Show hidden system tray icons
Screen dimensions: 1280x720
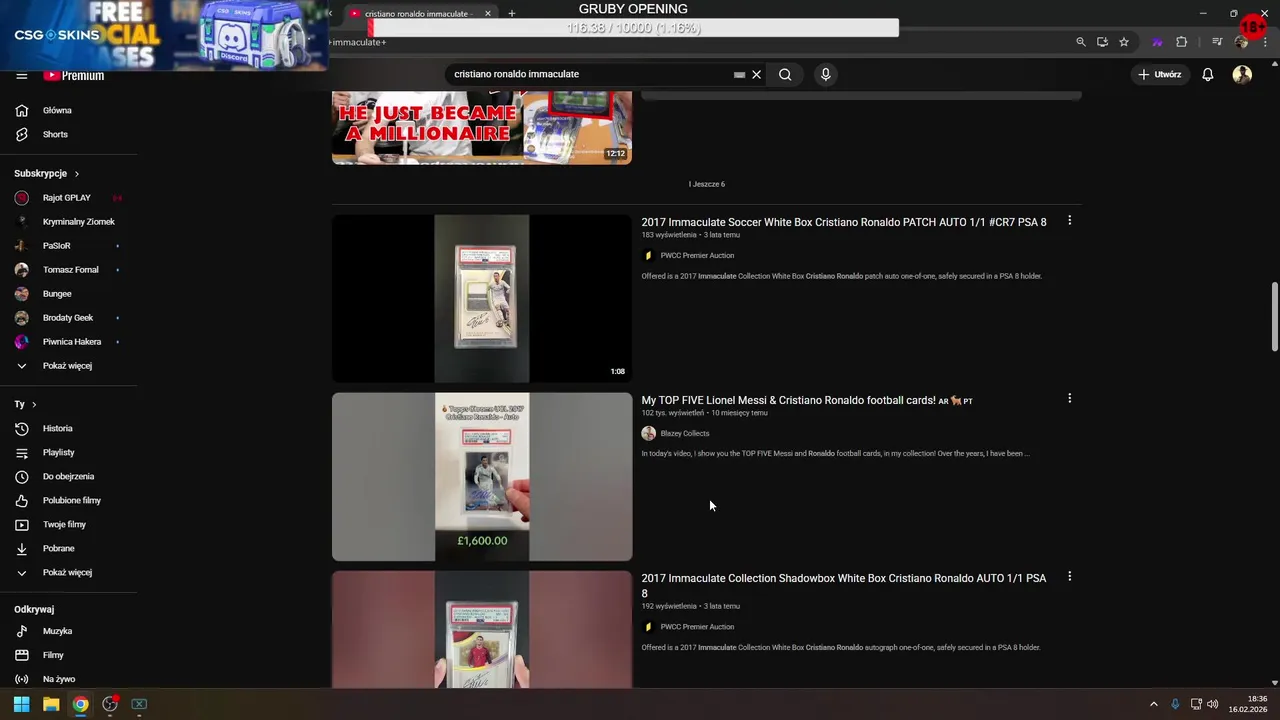1153,704
